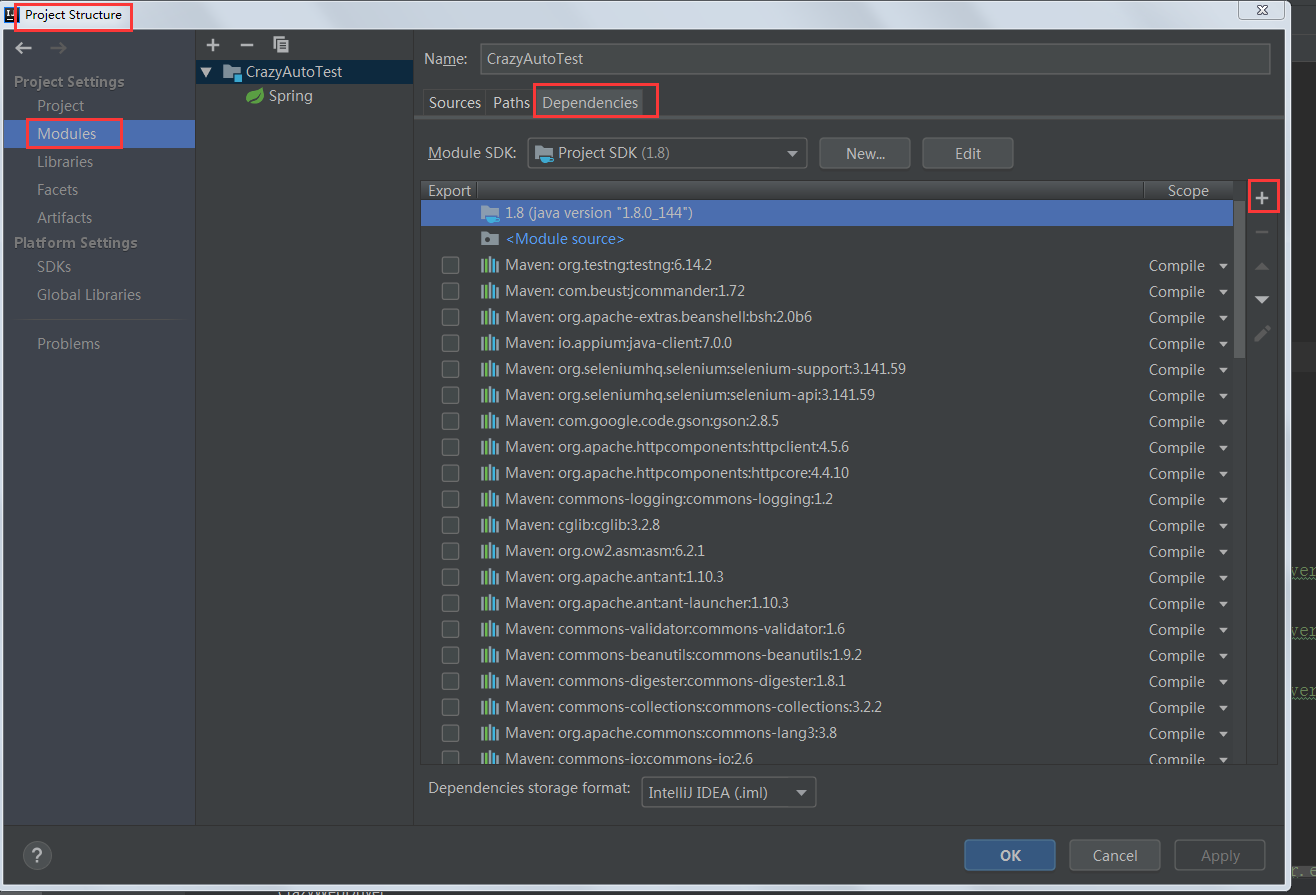
Task: Toggle export checkbox for appium java-client:7.0.0
Action: 450,343
